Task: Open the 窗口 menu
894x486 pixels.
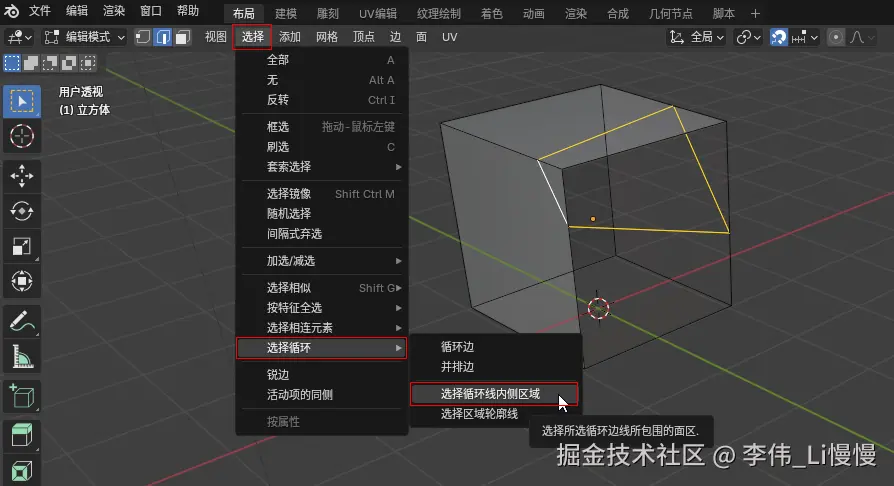Action: 151,11
